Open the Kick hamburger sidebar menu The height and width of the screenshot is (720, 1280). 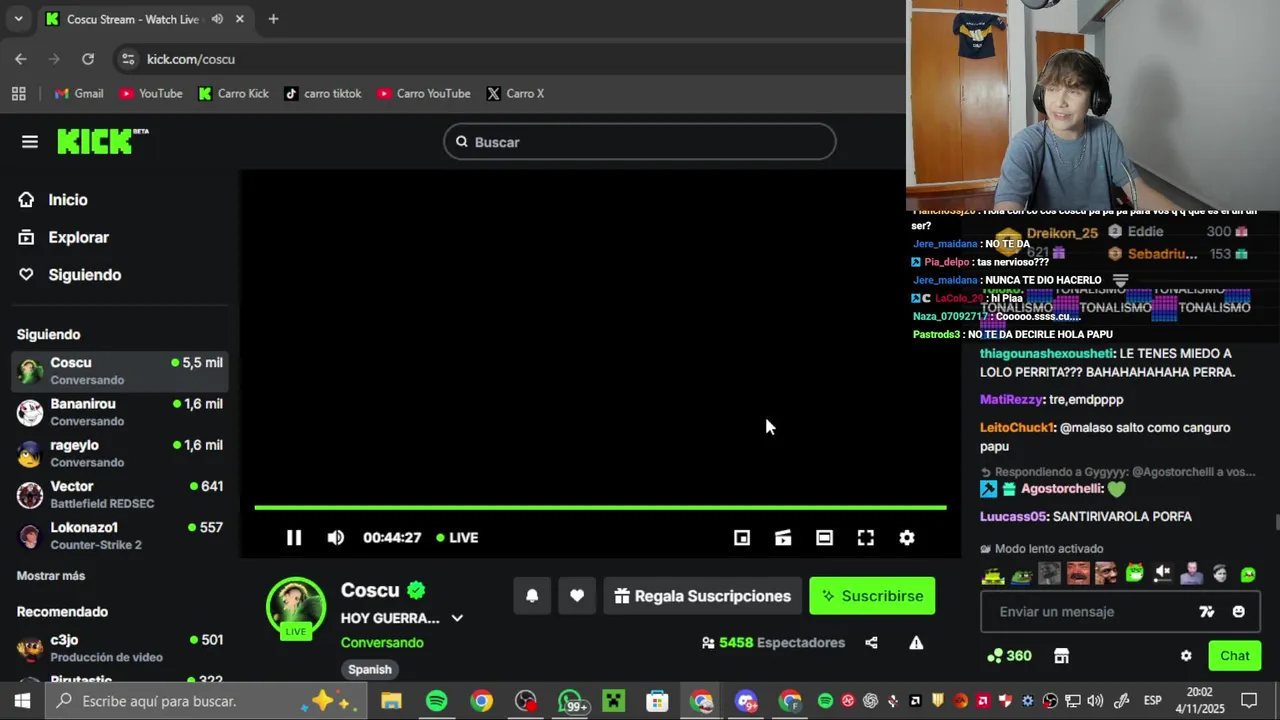pyautogui.click(x=30, y=142)
